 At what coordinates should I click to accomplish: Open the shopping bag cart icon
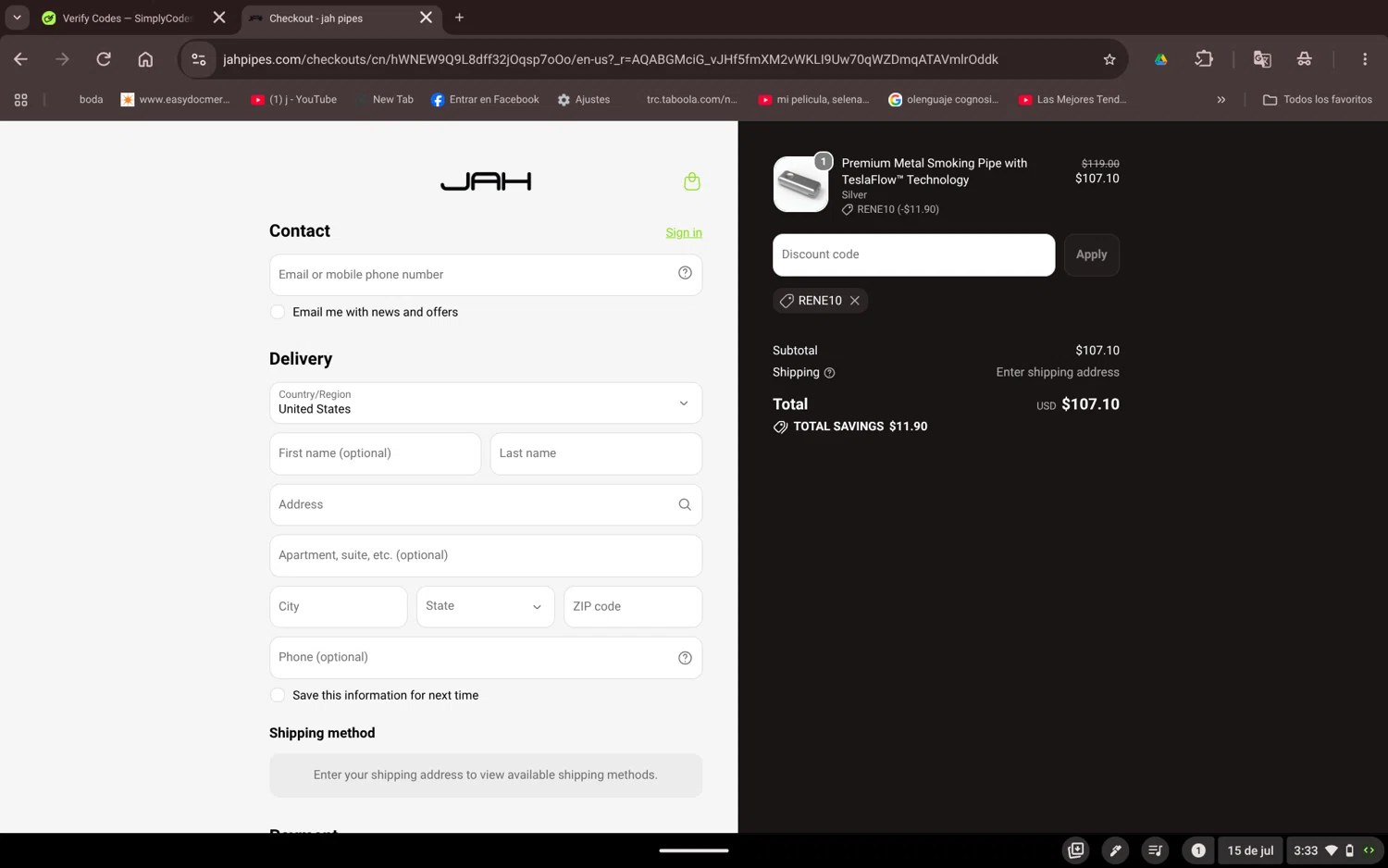(x=691, y=181)
